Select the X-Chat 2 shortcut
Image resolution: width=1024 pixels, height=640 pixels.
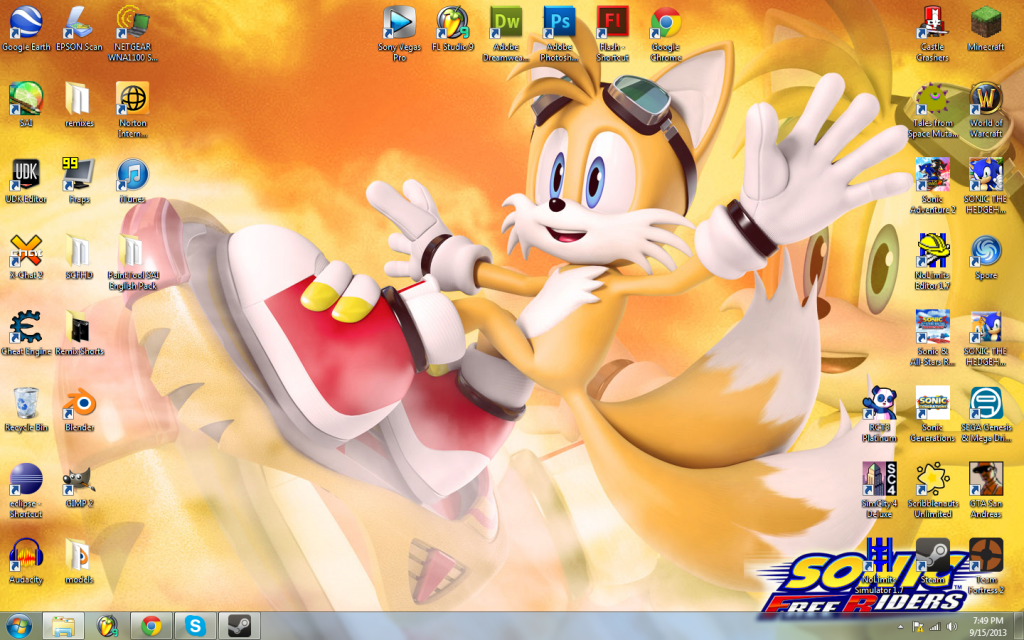click(26, 257)
